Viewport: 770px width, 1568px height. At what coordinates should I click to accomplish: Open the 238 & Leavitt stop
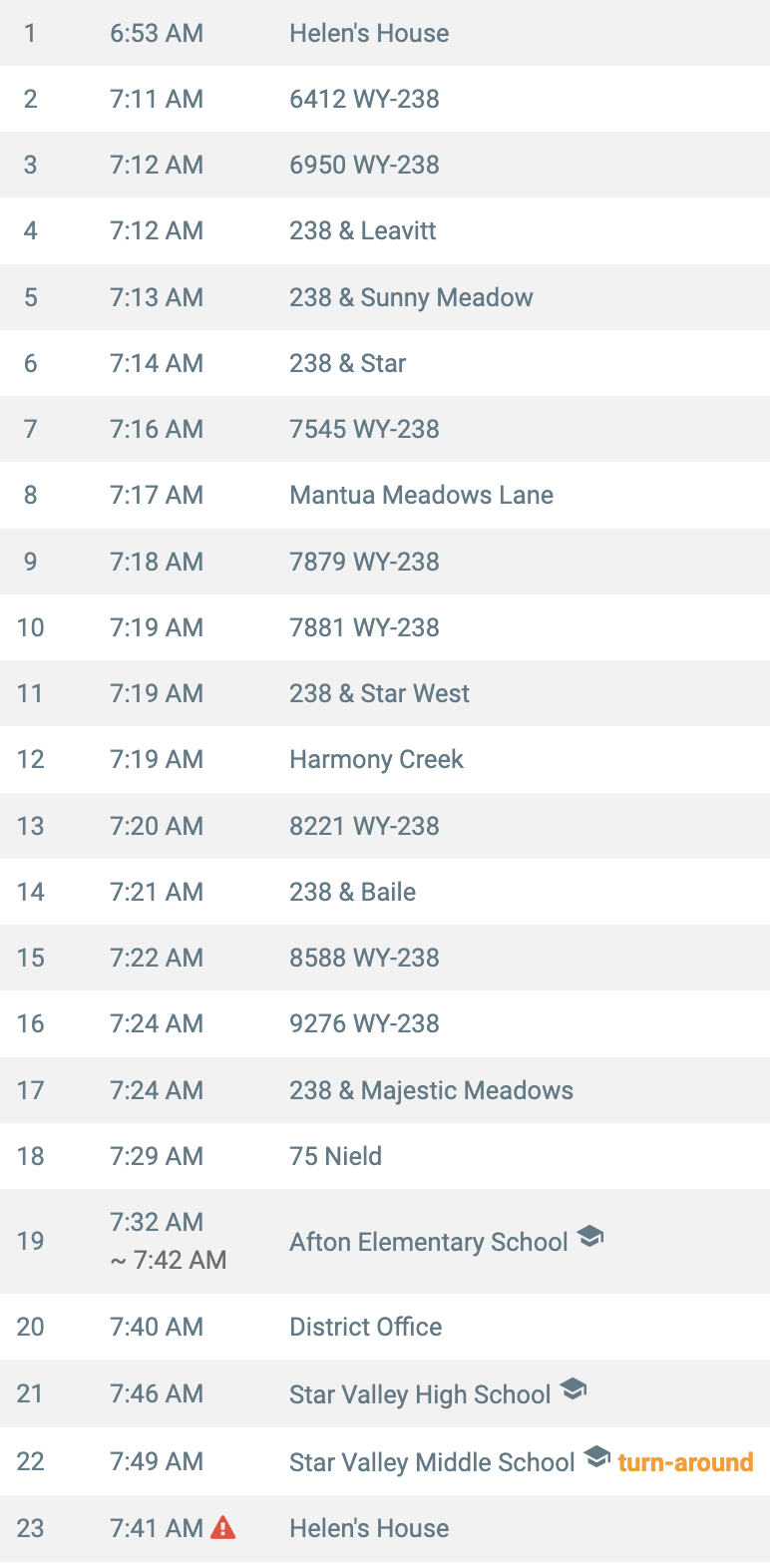[385, 230]
